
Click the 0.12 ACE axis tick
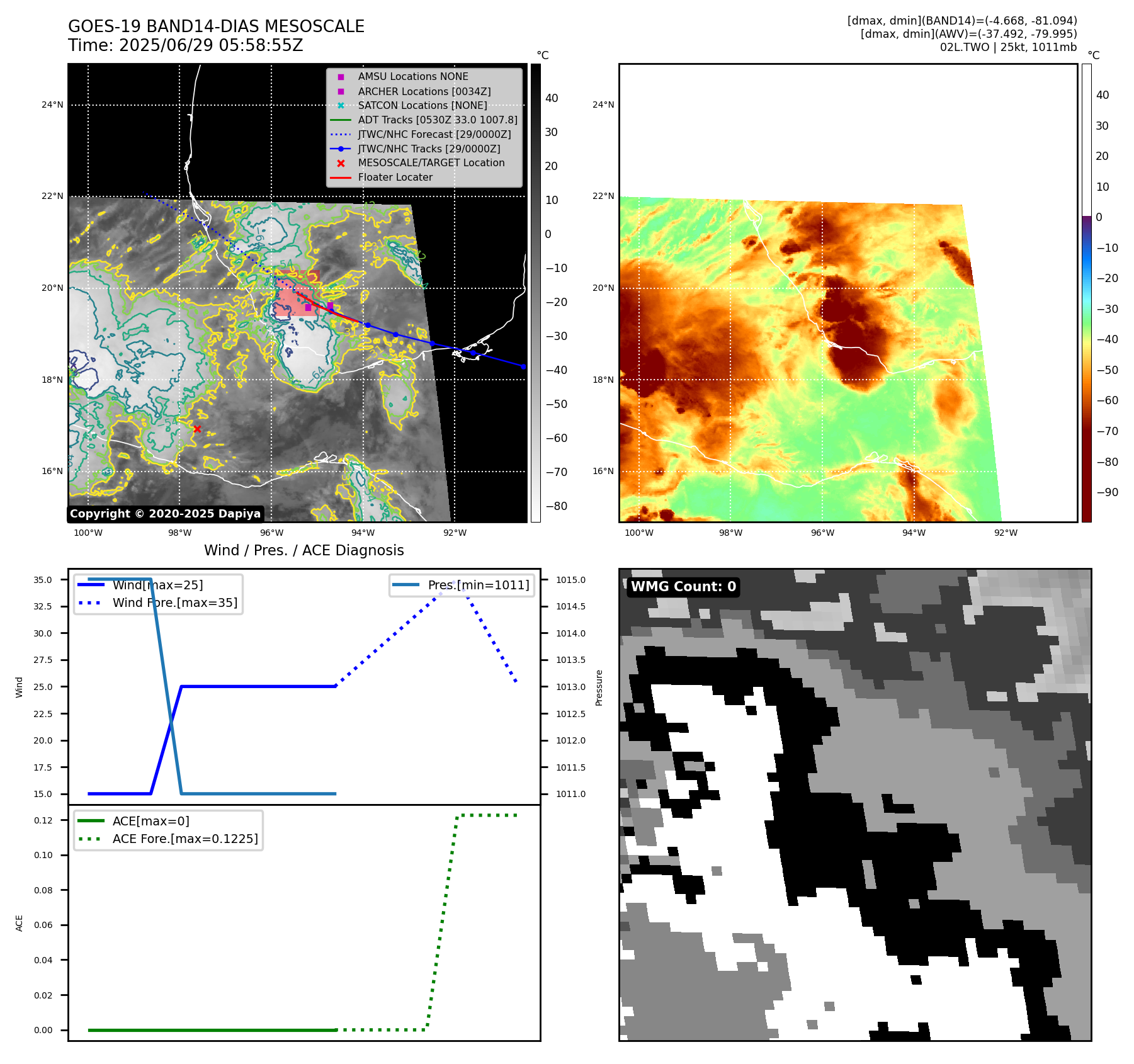(43, 820)
